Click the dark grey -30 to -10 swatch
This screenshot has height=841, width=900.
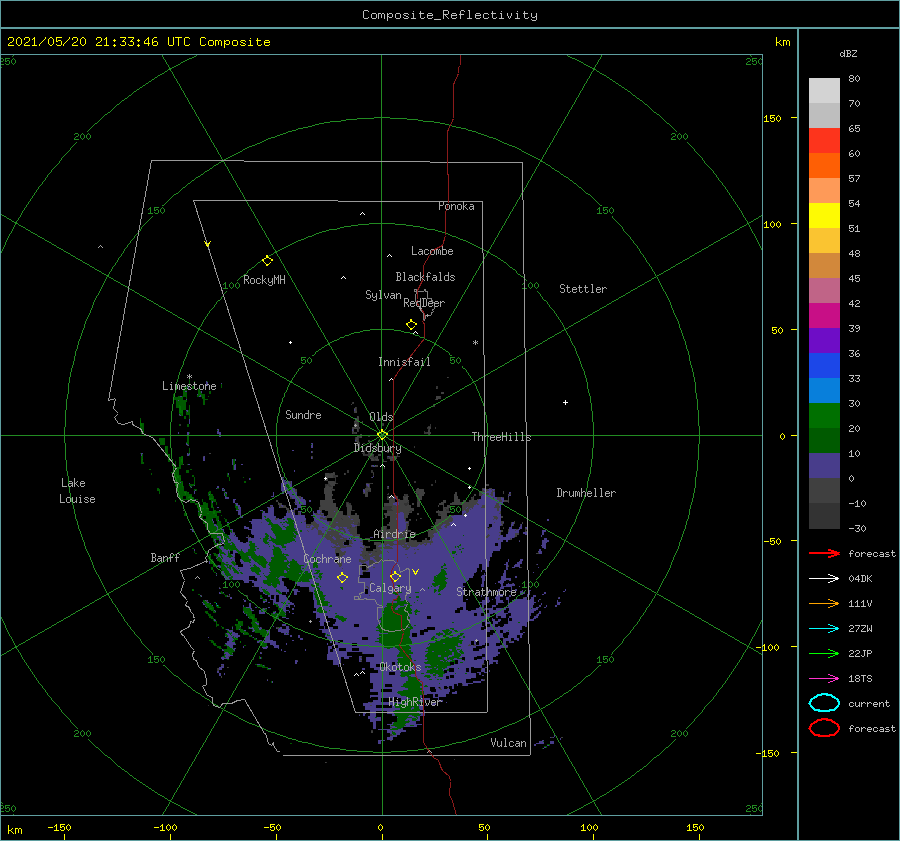(824, 516)
